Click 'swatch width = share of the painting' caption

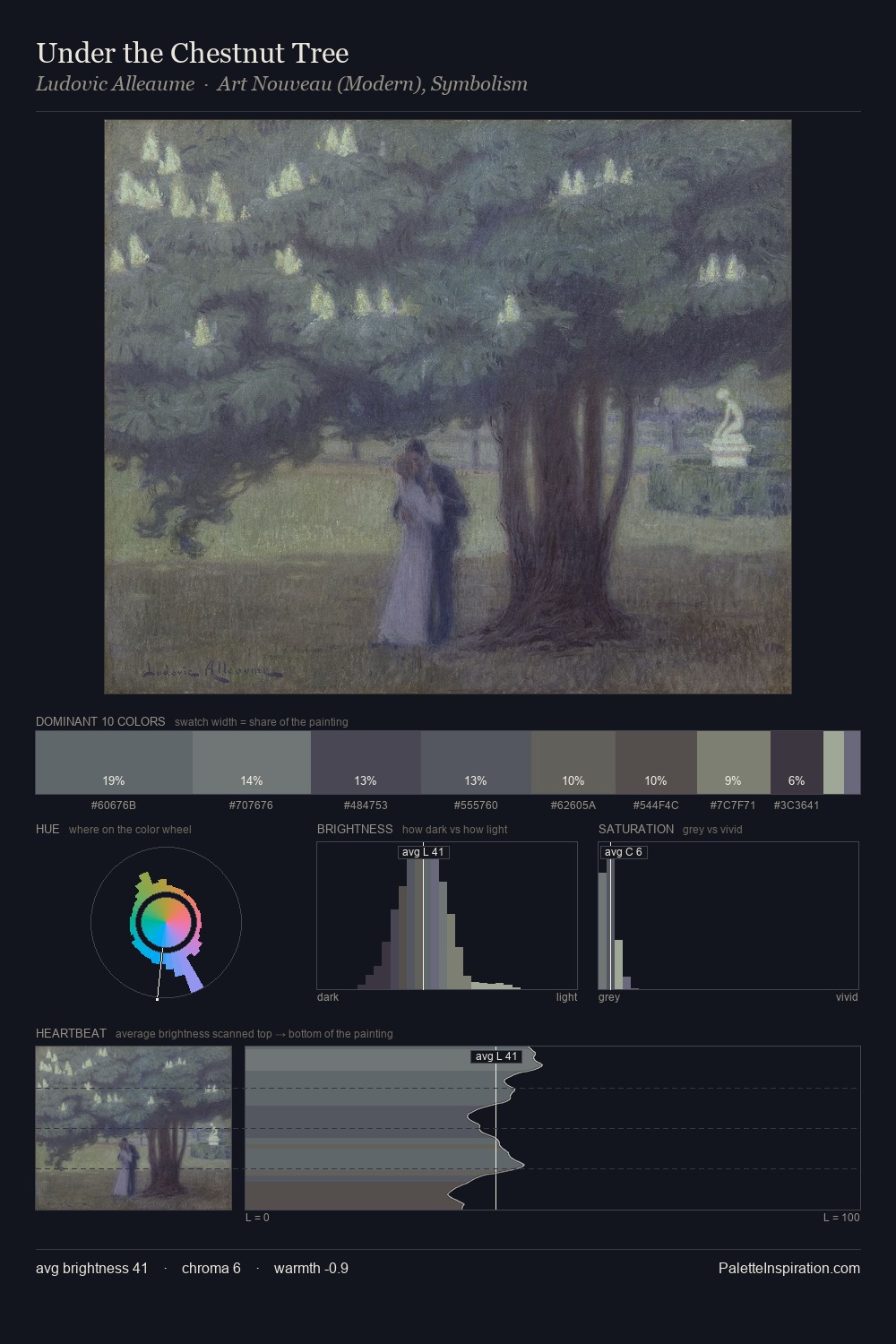click(262, 722)
